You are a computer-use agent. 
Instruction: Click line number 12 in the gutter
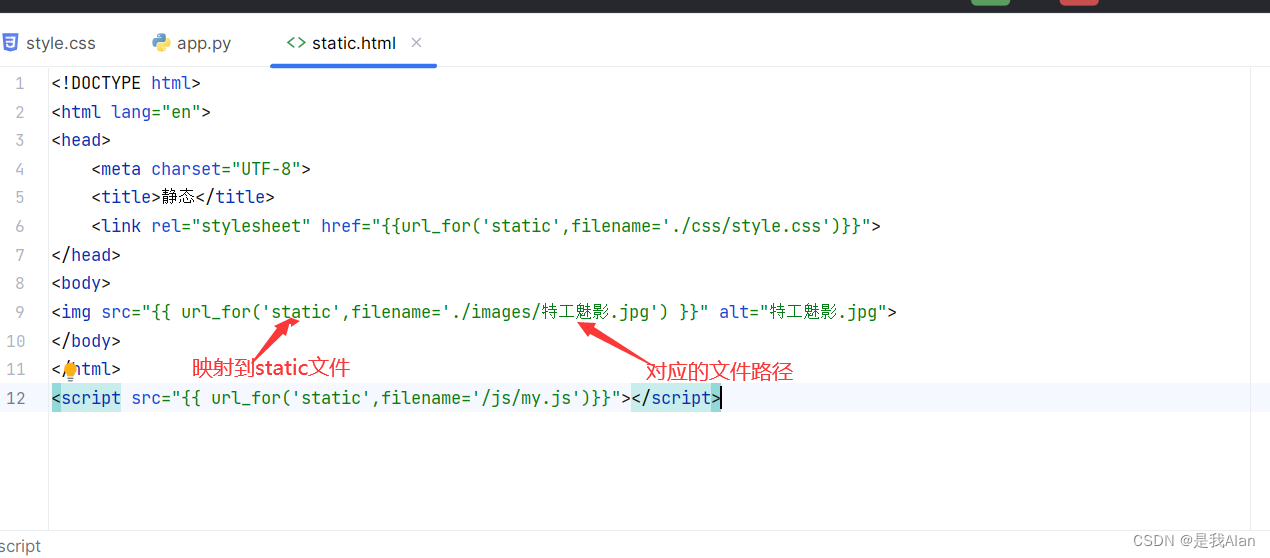[15, 398]
